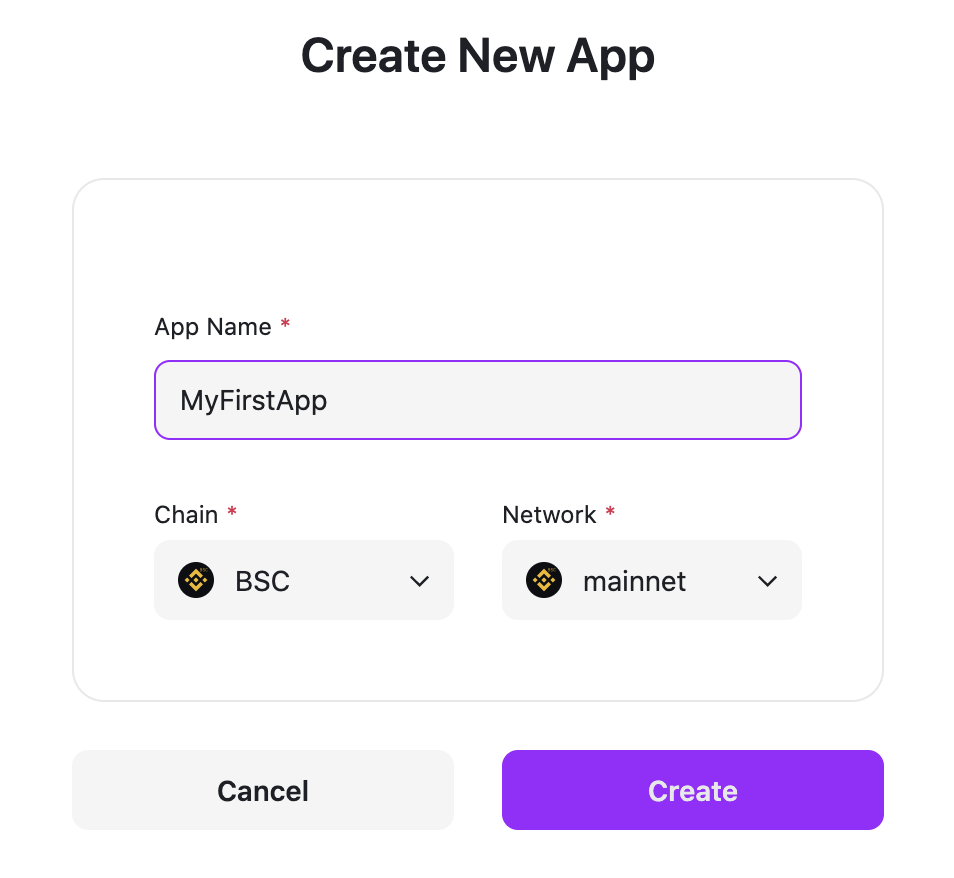Click the red asterisk beside Network
954x878 pixels.
(610, 514)
